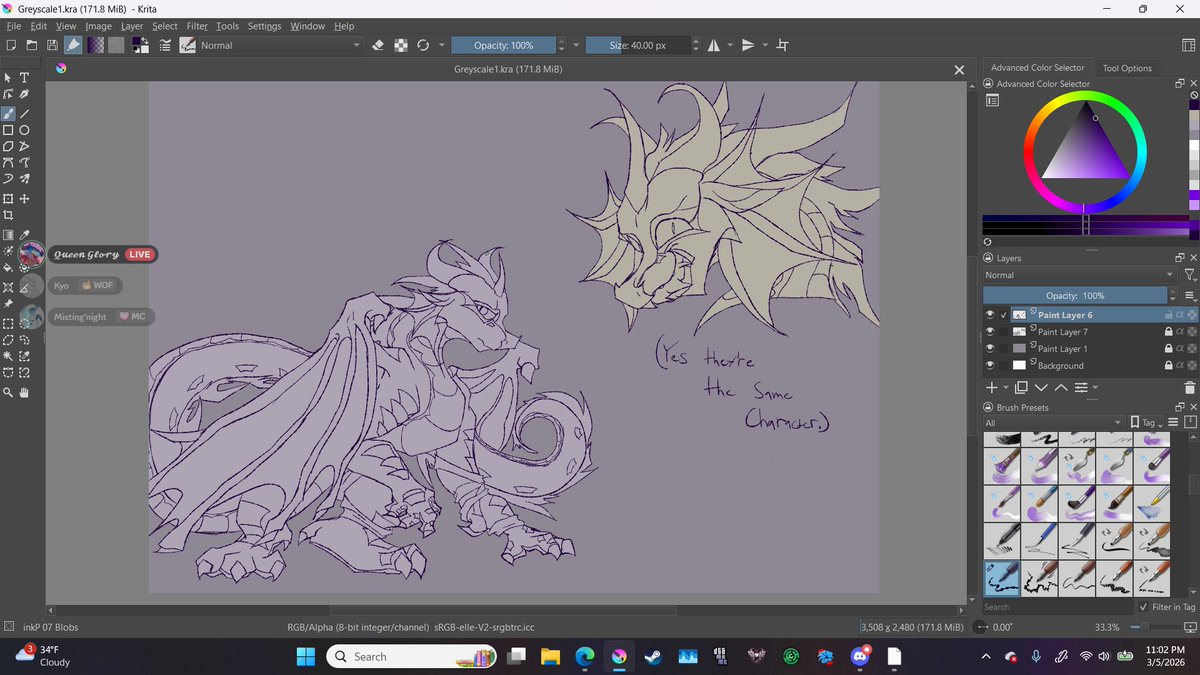Hide Paint Layer 7
1200x675 pixels.
click(990, 332)
